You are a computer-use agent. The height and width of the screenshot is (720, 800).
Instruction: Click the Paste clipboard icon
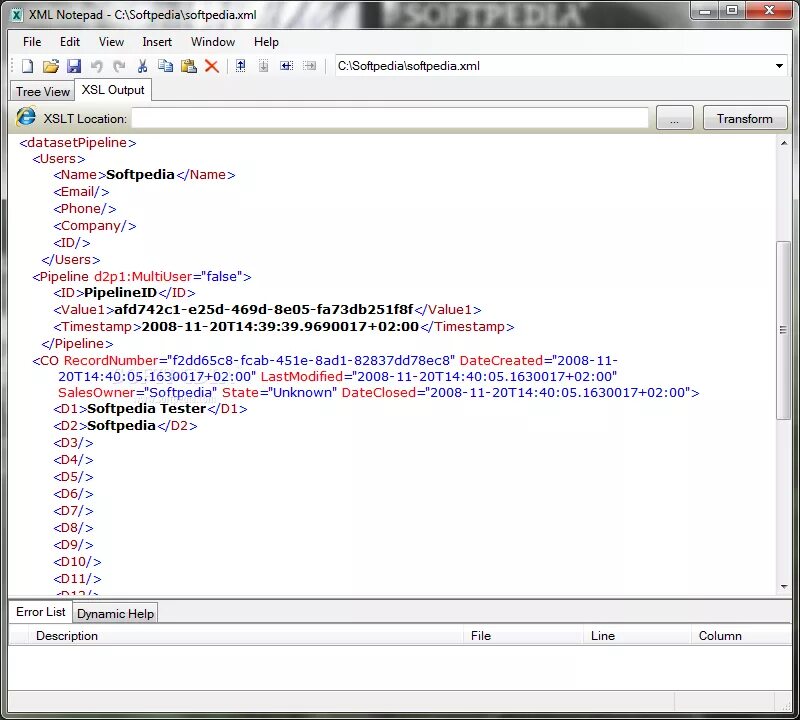click(x=188, y=66)
